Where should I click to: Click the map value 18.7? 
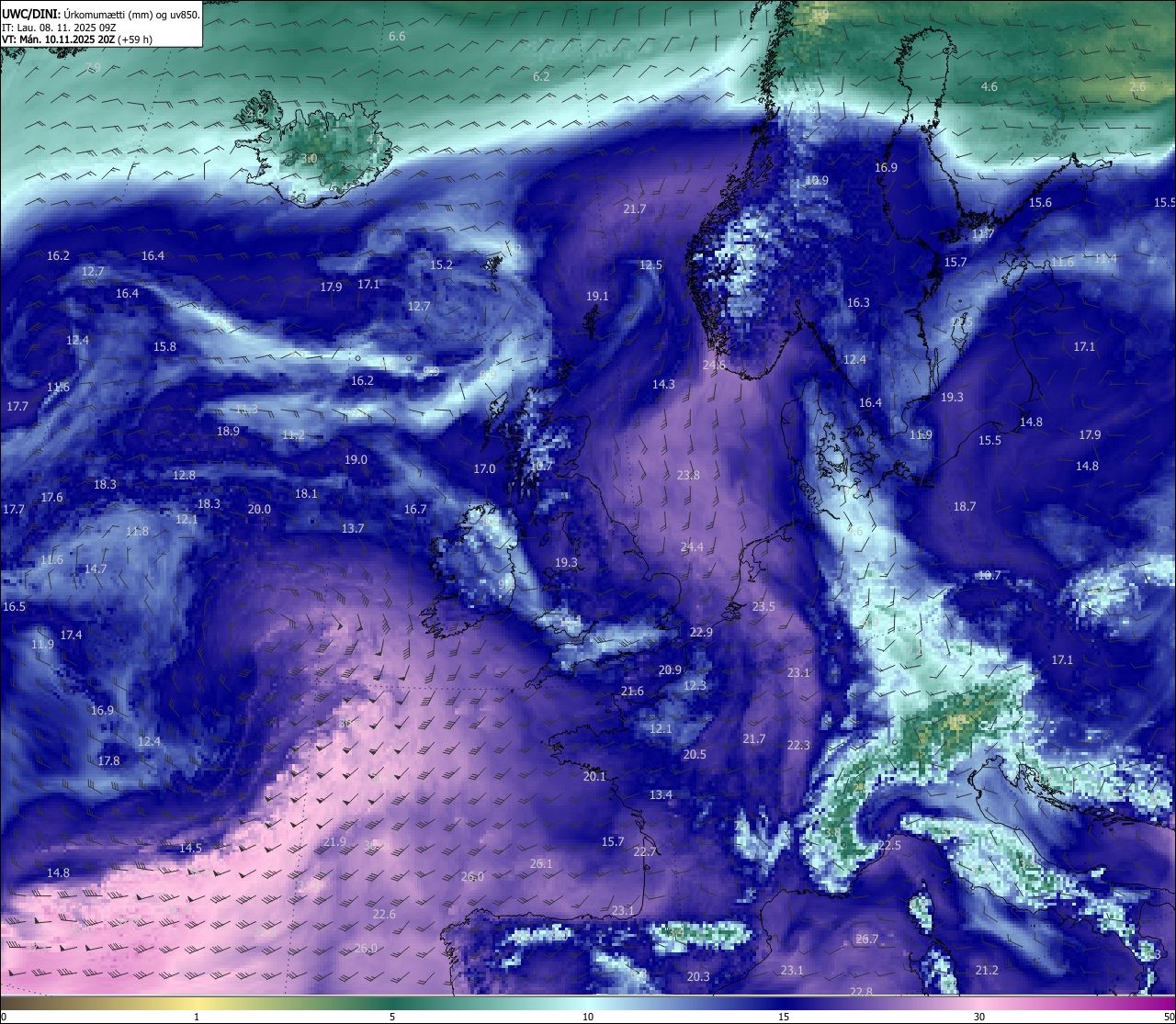965,507
